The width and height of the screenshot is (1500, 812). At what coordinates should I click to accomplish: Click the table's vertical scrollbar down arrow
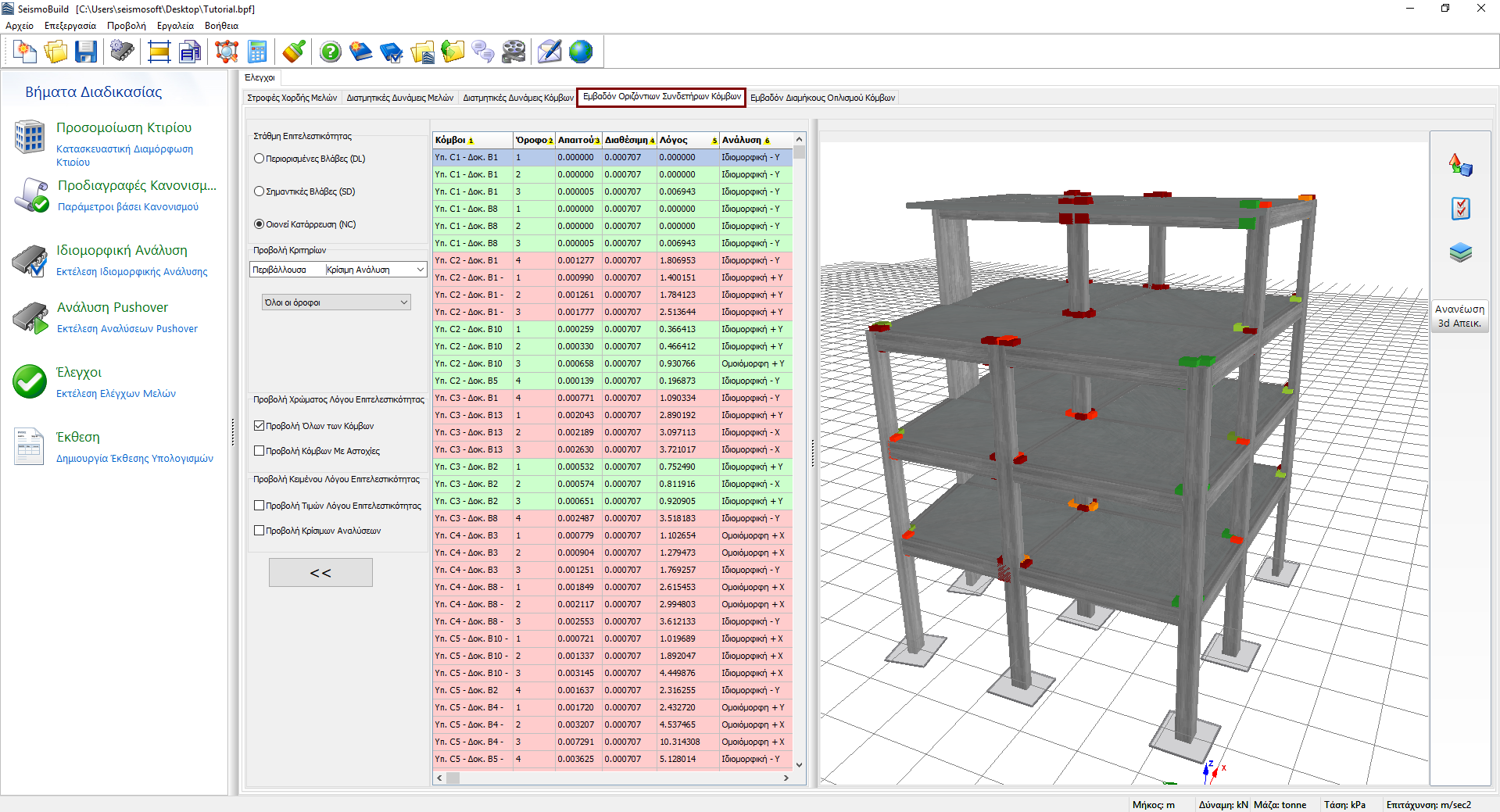tap(799, 765)
